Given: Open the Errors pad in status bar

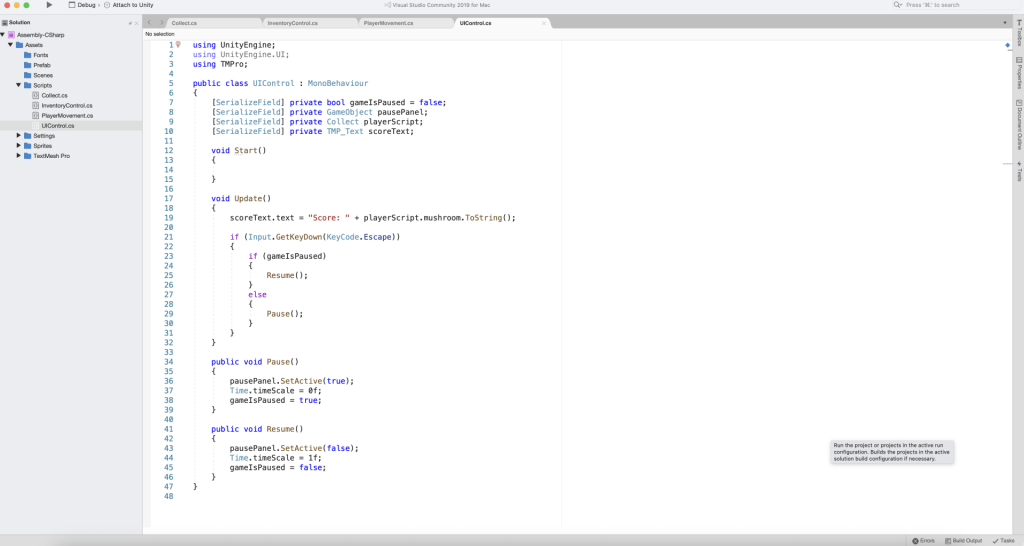Looking at the screenshot, I should tap(922, 540).
